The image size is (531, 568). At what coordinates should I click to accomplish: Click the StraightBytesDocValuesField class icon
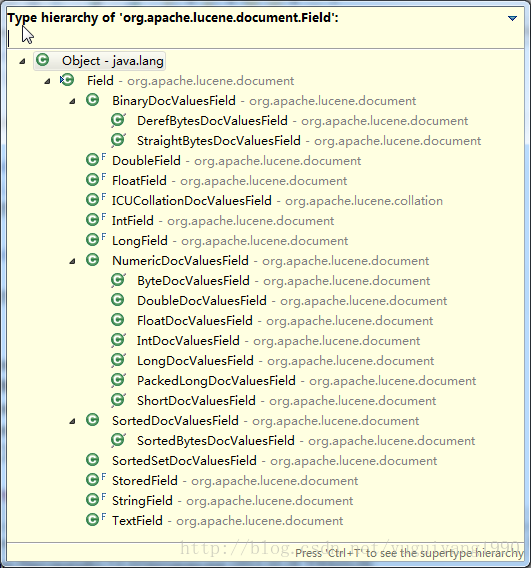(x=118, y=139)
